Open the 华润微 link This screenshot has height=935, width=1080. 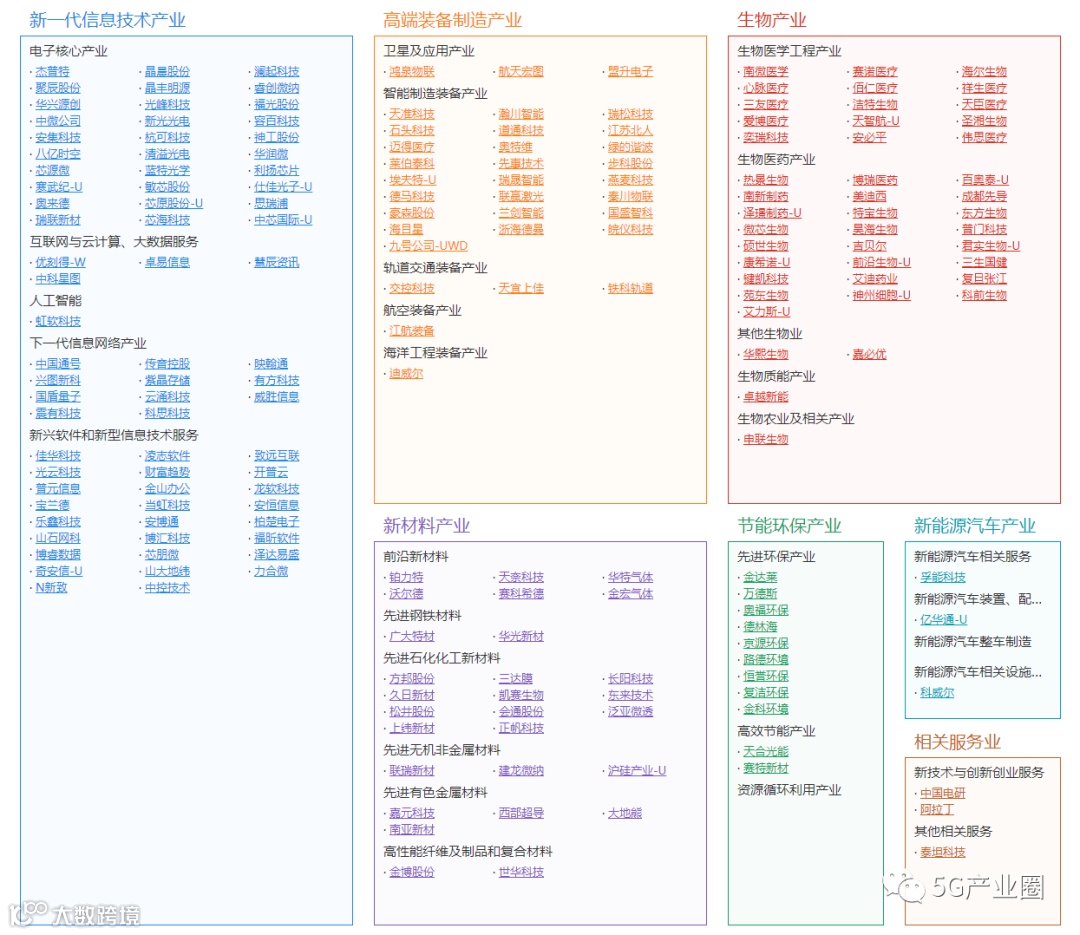(x=271, y=154)
